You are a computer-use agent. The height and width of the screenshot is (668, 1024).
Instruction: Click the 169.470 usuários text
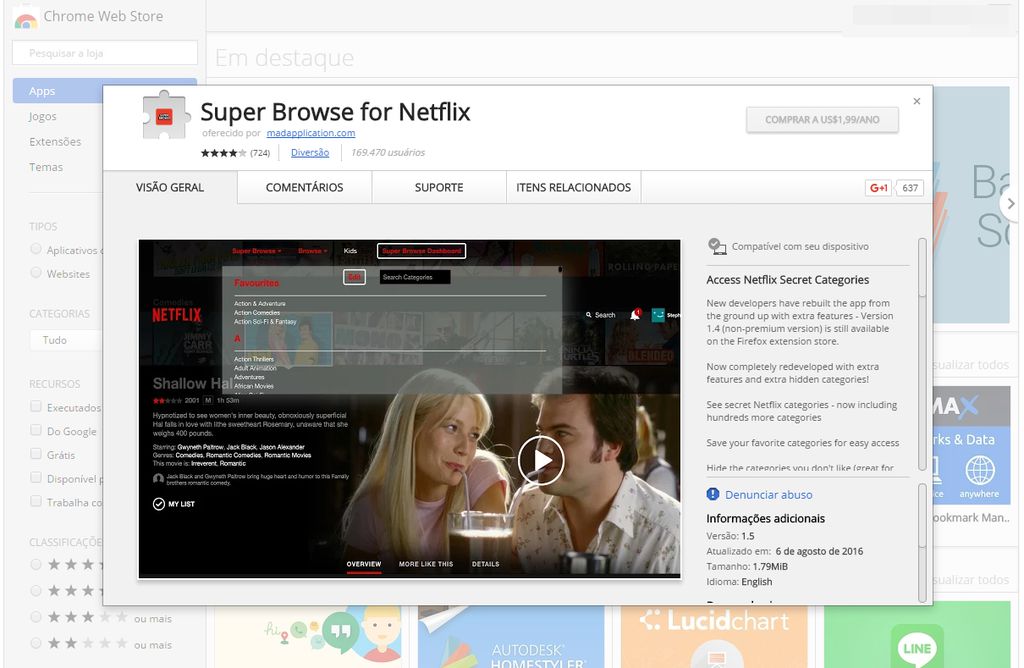(388, 153)
